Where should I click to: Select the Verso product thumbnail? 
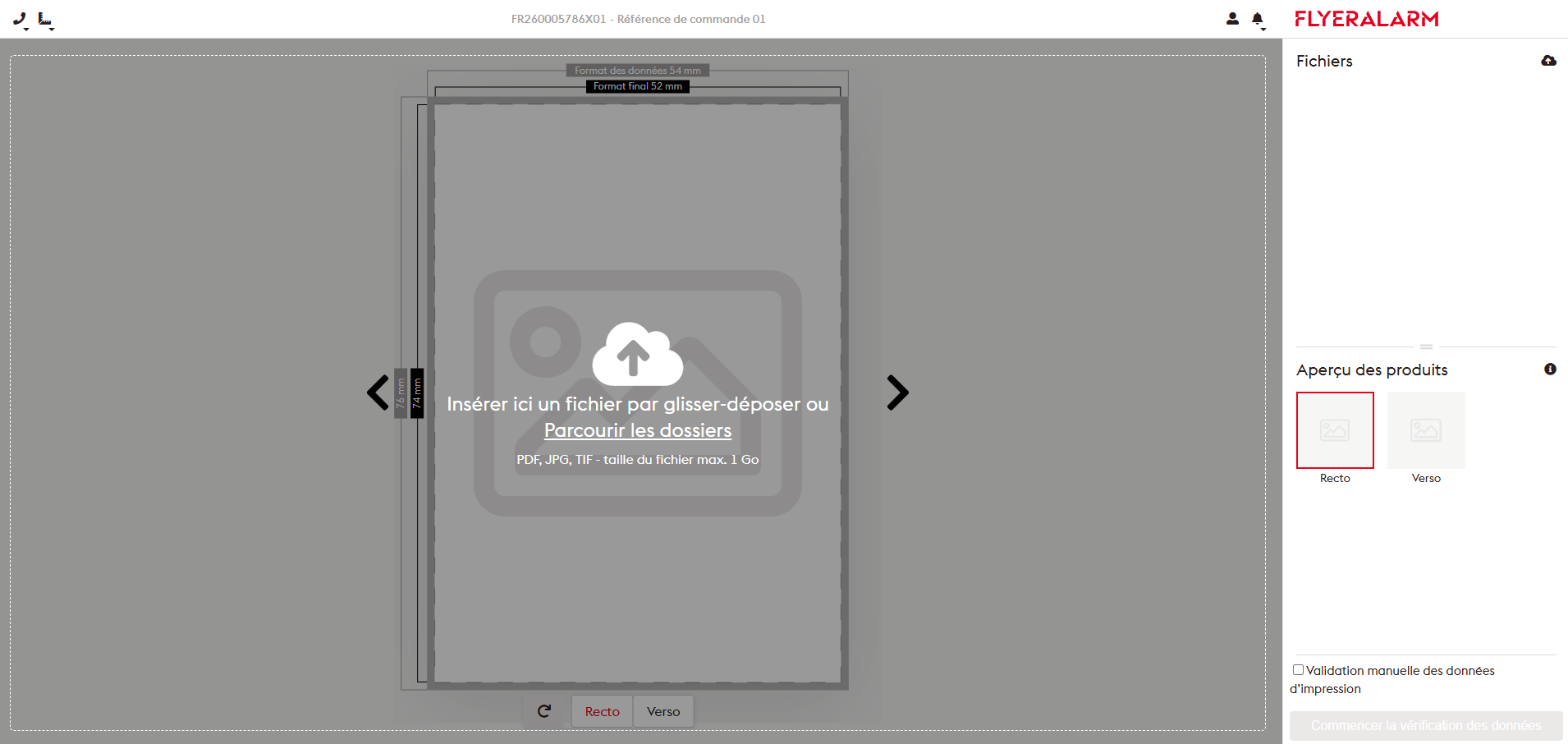pos(1426,430)
